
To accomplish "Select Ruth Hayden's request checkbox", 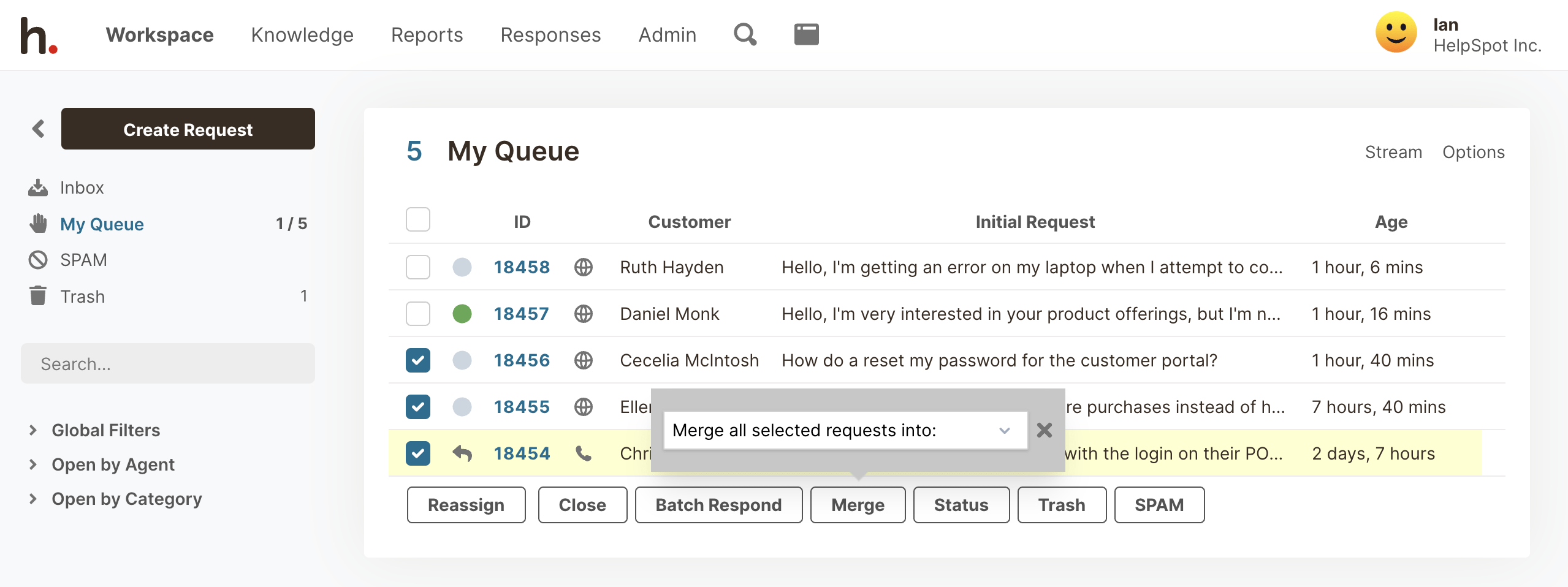I will point(417,267).
